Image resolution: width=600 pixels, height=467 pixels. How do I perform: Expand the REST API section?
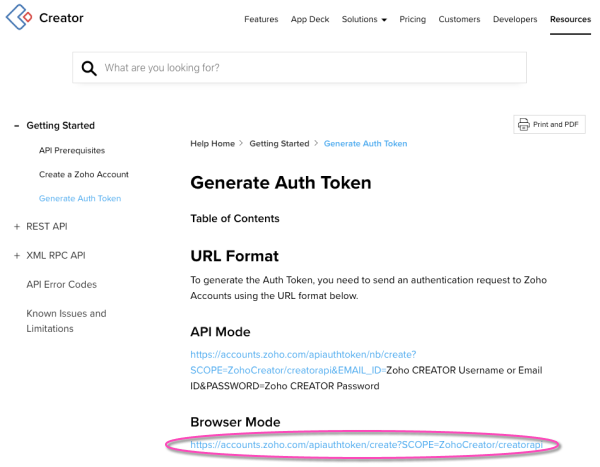(16, 227)
